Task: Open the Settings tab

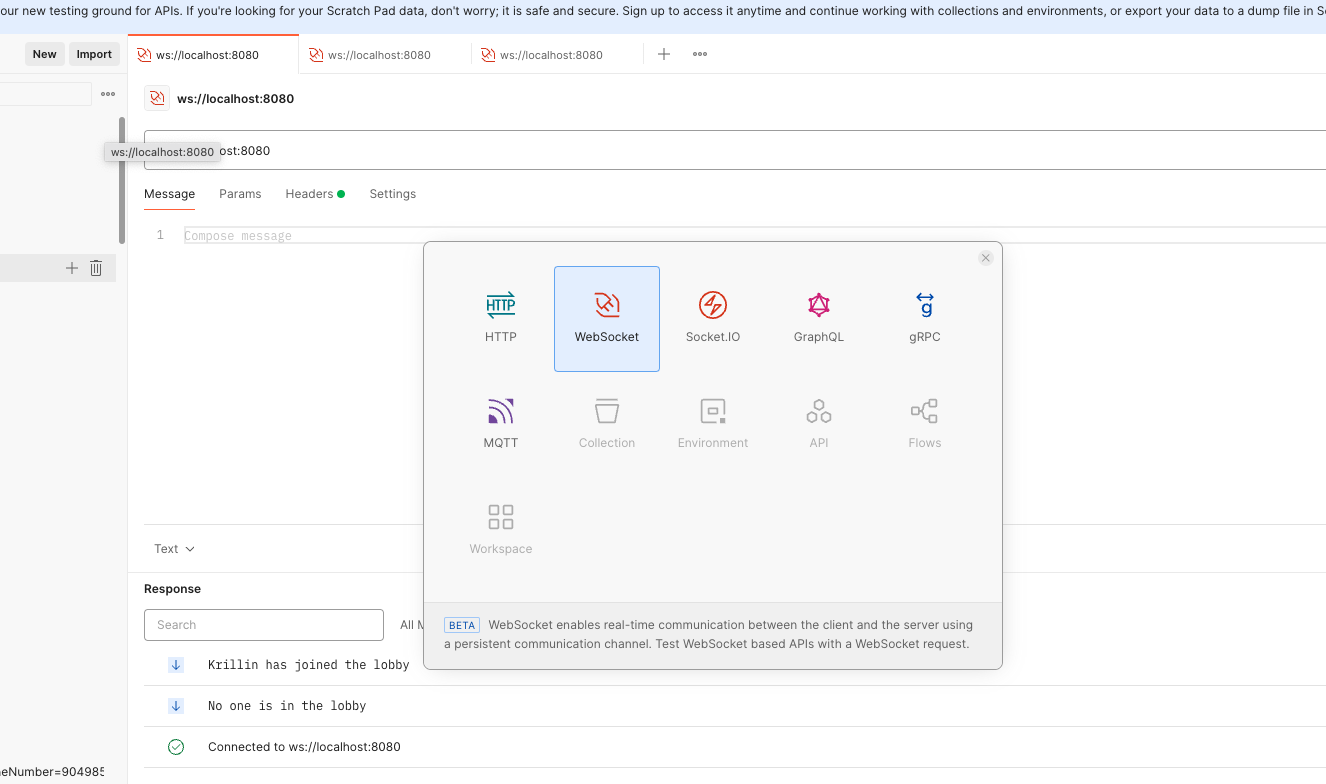Action: tap(393, 194)
